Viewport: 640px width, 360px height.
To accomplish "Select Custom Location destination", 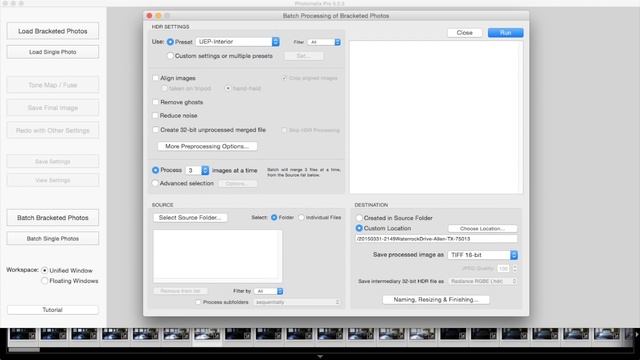I will 359,228.
